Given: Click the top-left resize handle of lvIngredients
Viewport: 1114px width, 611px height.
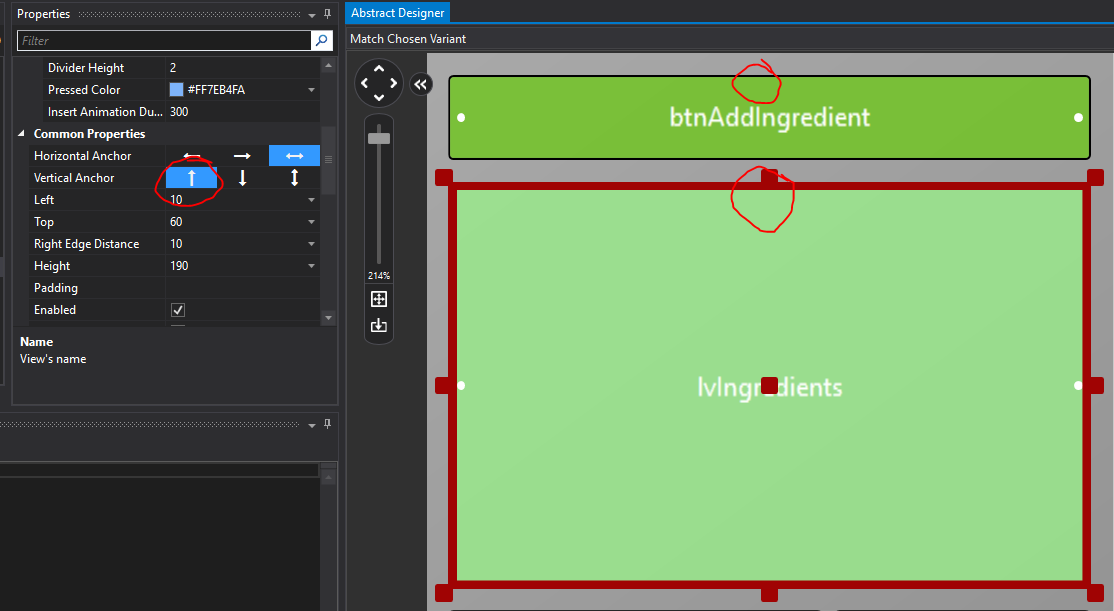Looking at the screenshot, I should (443, 178).
